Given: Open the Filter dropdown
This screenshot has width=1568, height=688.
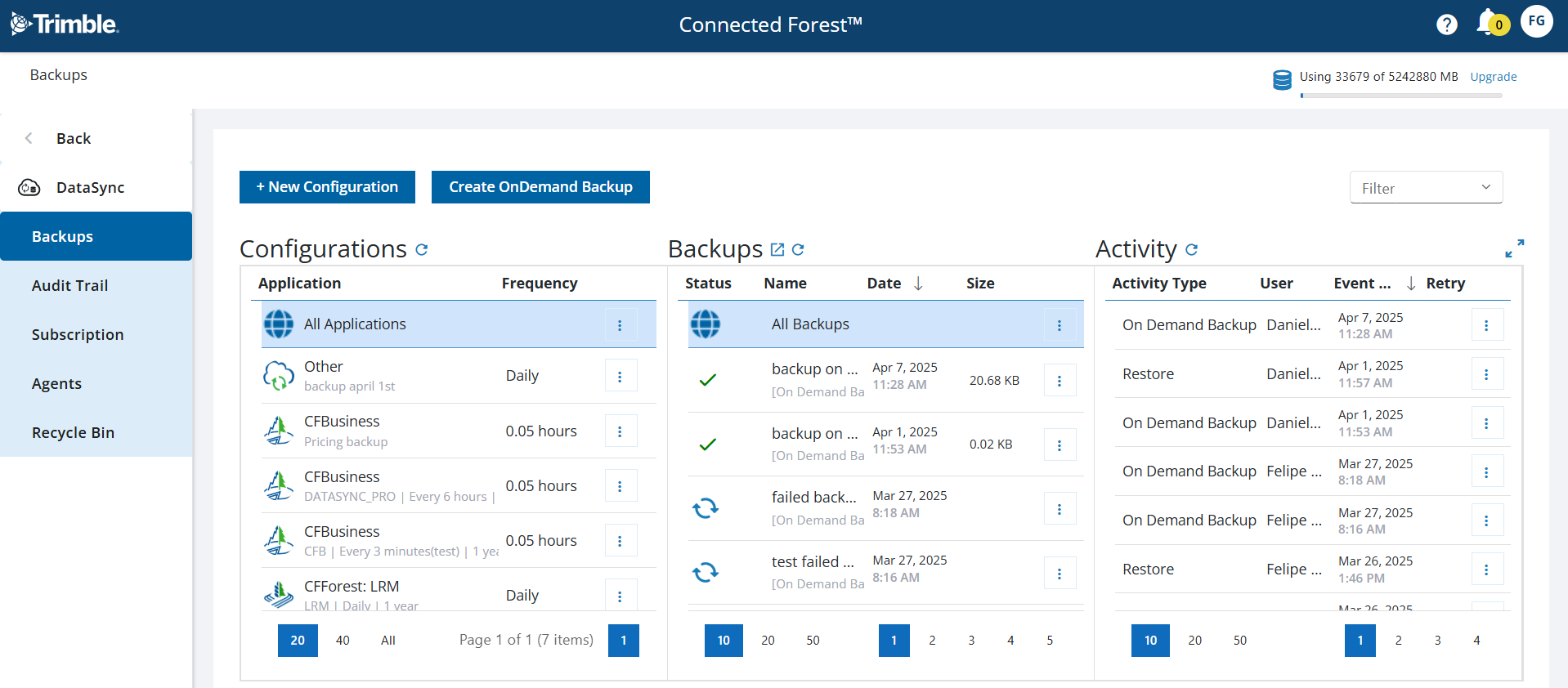Looking at the screenshot, I should pos(1426,188).
